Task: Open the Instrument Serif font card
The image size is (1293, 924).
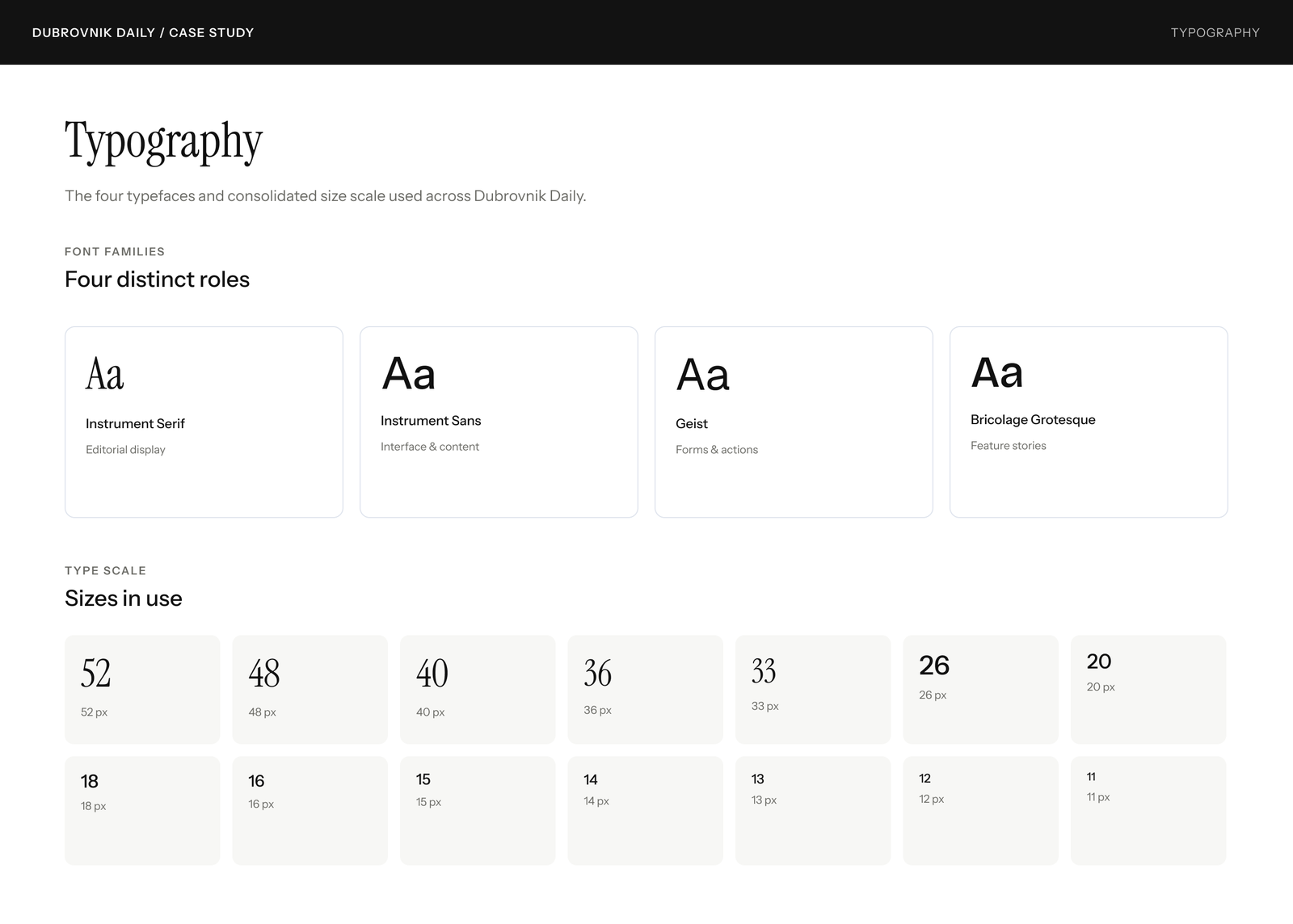Action: tap(204, 422)
